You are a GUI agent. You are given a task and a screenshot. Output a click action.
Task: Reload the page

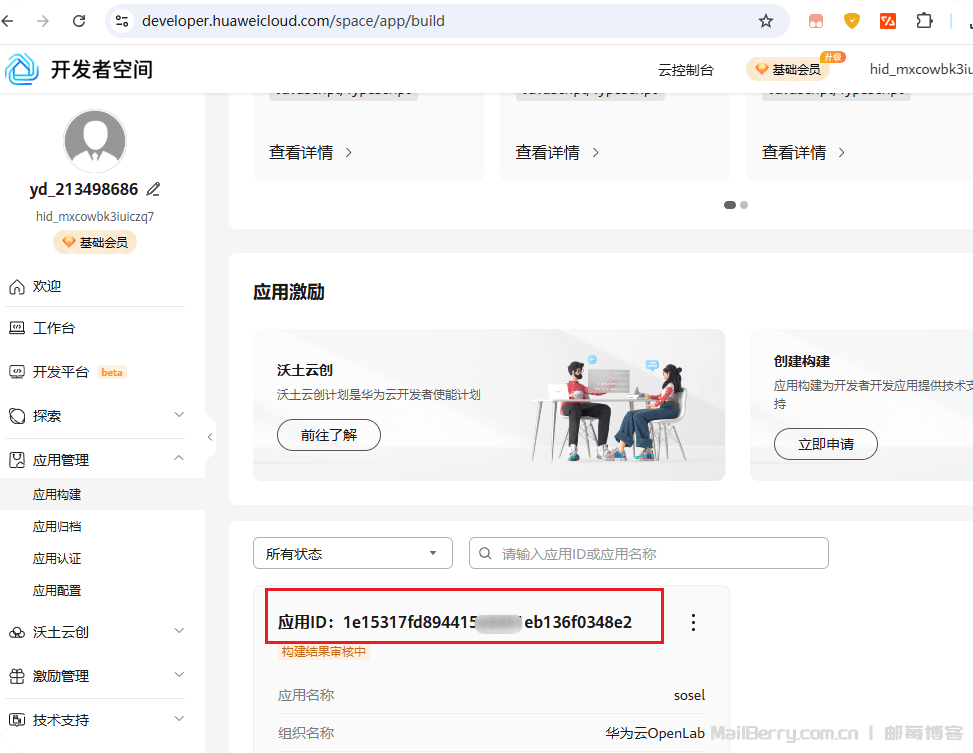[x=78, y=21]
